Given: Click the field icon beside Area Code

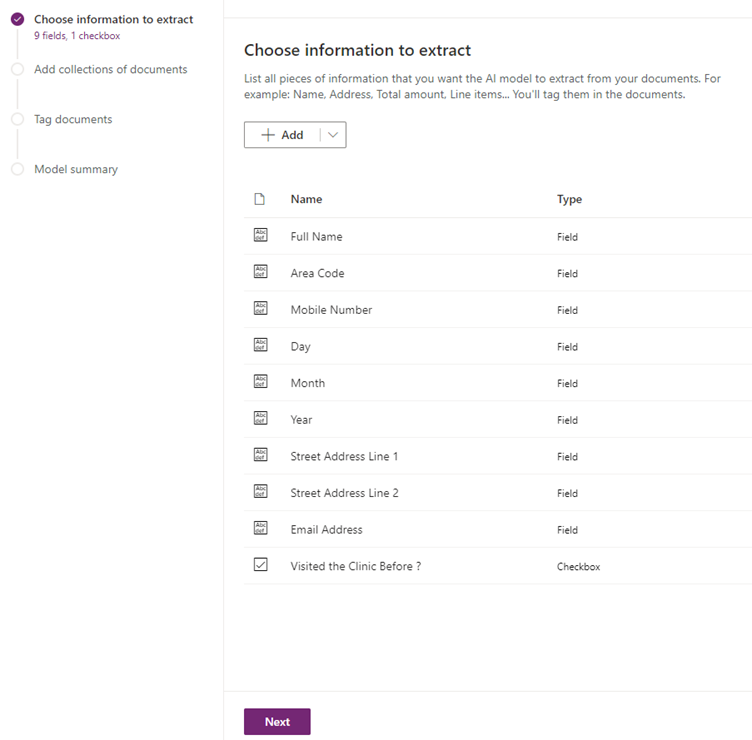Looking at the screenshot, I should click(260, 272).
